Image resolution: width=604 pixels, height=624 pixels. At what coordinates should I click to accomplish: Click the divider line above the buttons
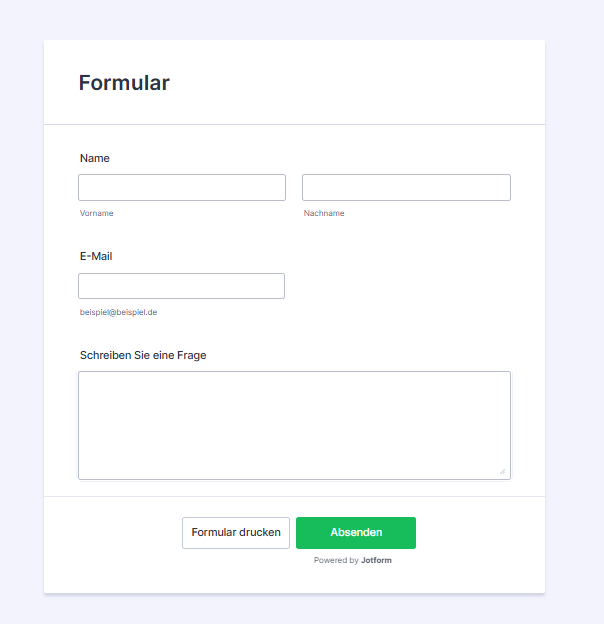click(294, 496)
